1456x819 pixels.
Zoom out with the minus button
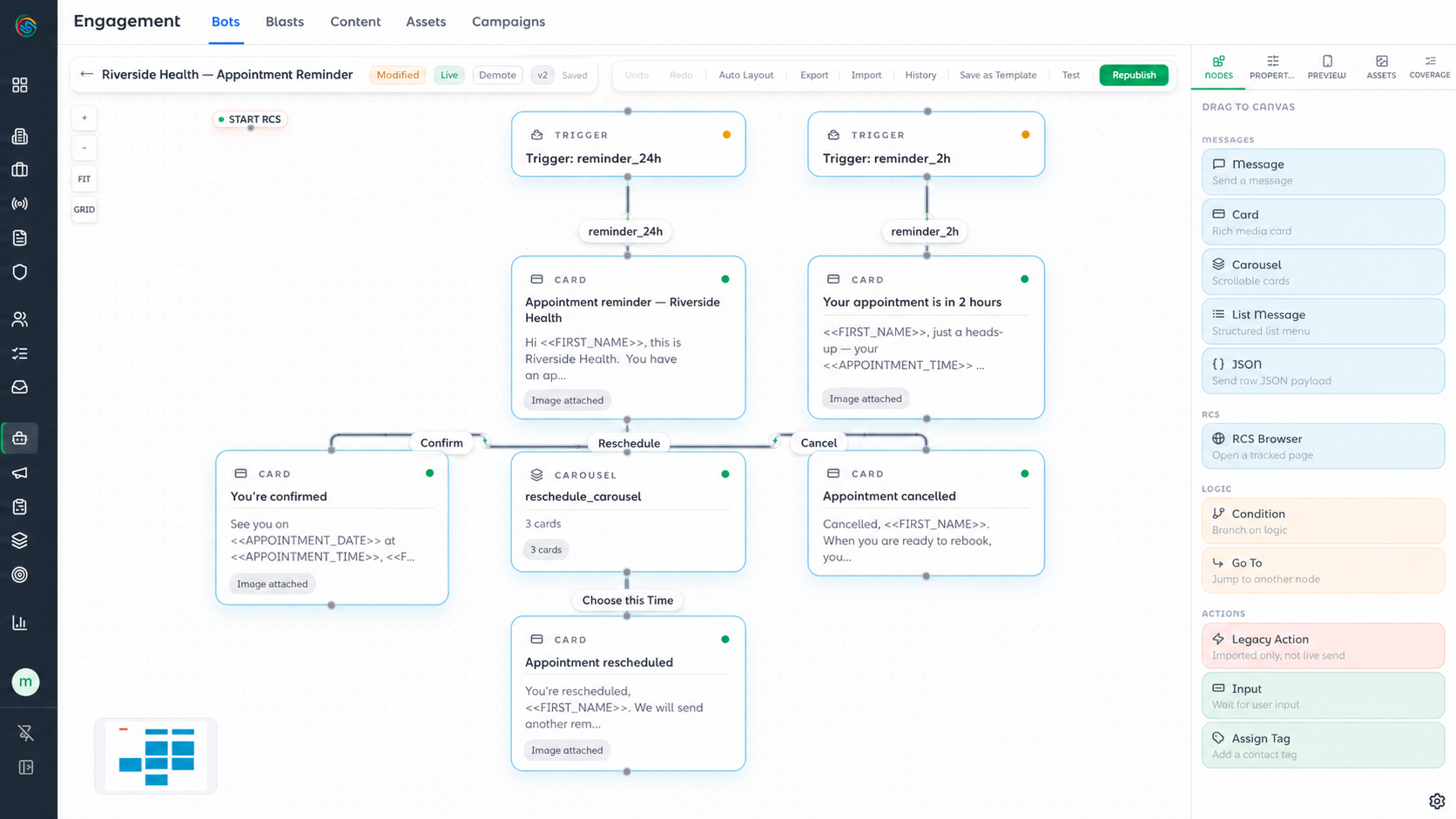pyautogui.click(x=84, y=148)
